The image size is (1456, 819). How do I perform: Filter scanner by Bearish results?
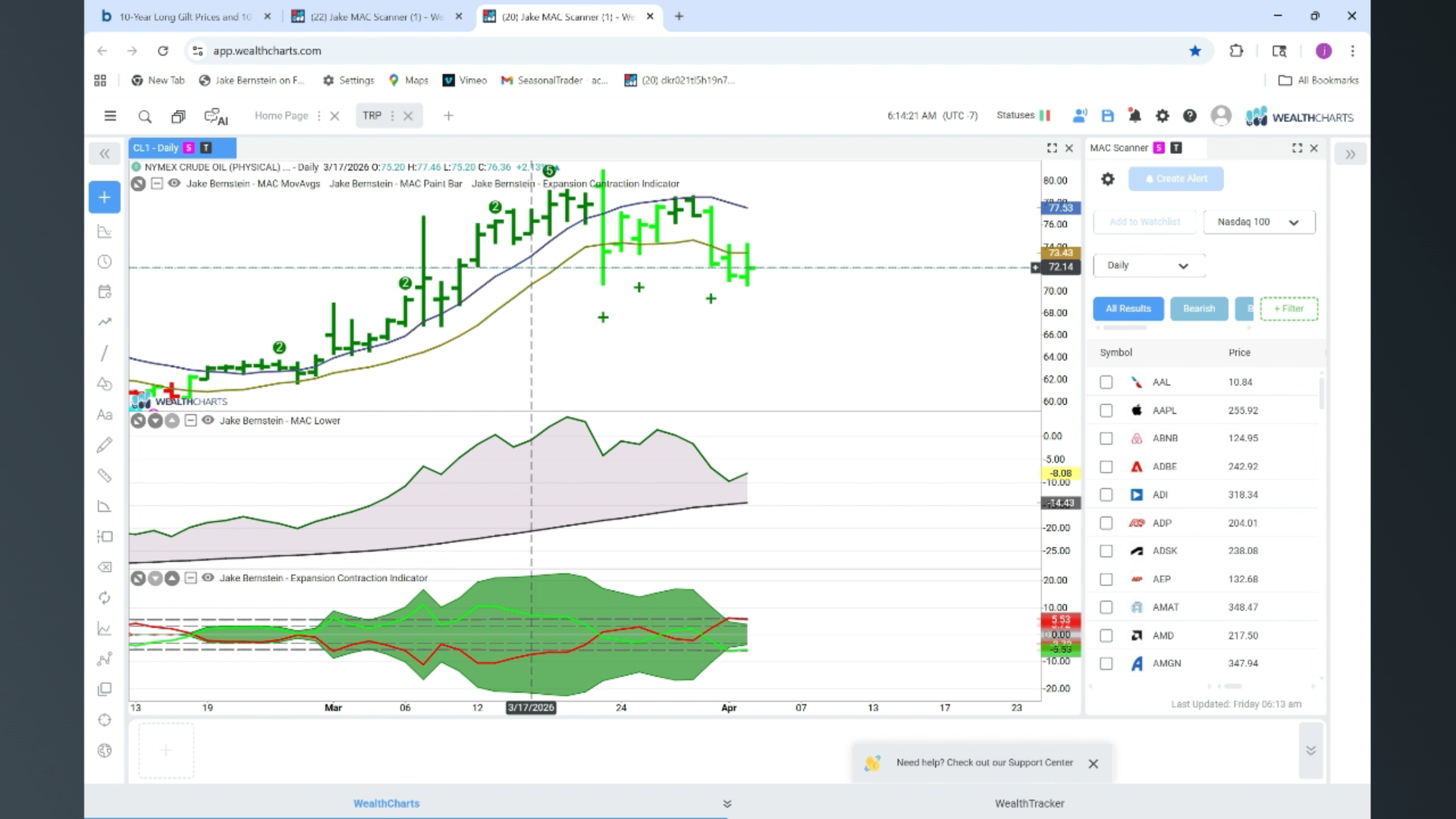[x=1198, y=309]
